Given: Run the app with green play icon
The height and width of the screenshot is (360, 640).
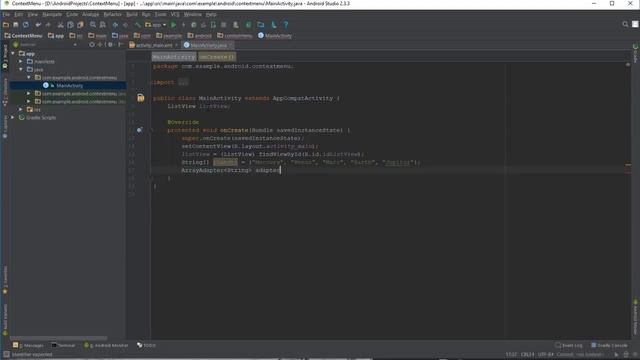Looking at the screenshot, I should pos(173,25).
